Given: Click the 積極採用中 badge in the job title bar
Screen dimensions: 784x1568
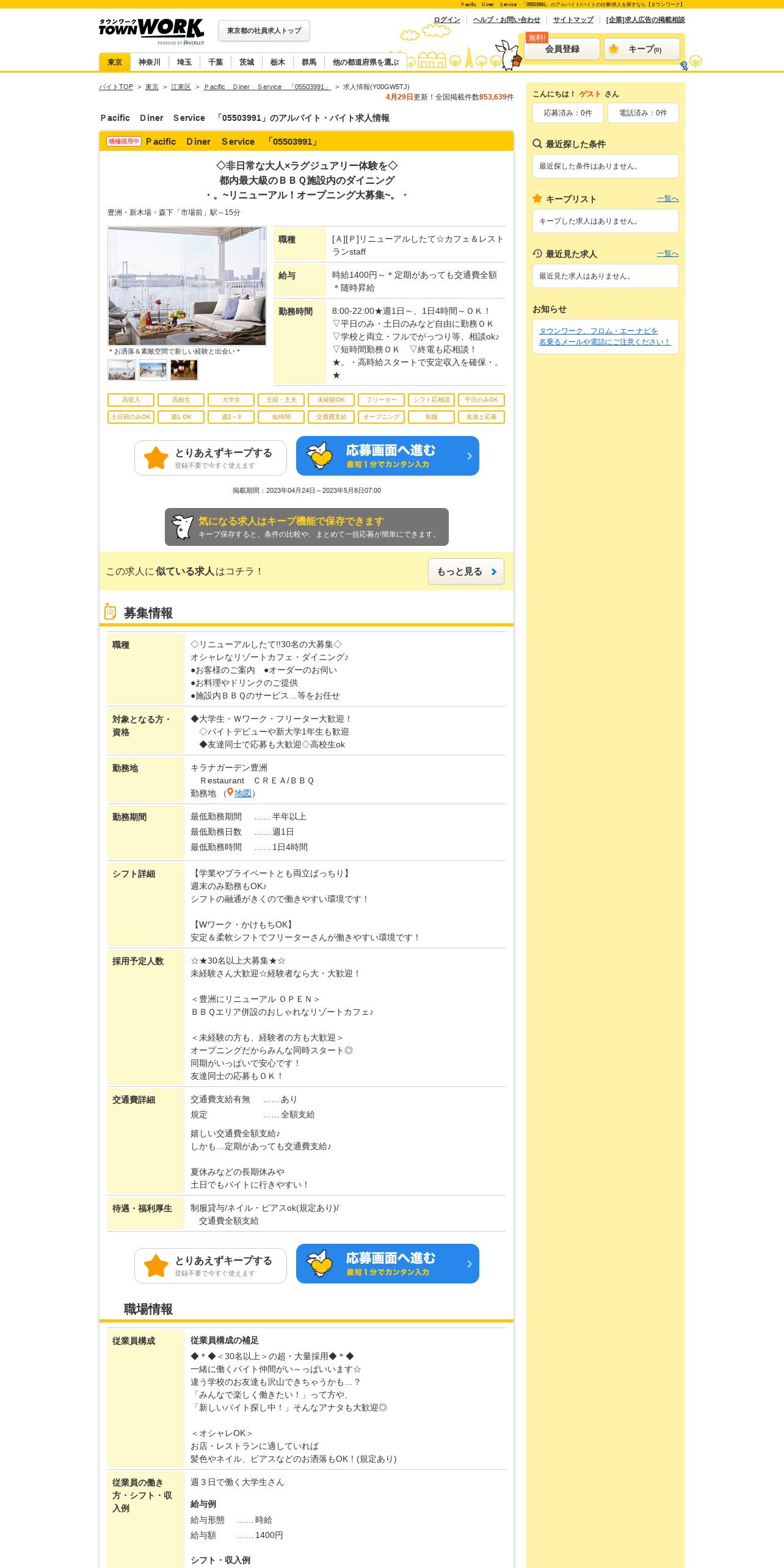Looking at the screenshot, I should [124, 142].
